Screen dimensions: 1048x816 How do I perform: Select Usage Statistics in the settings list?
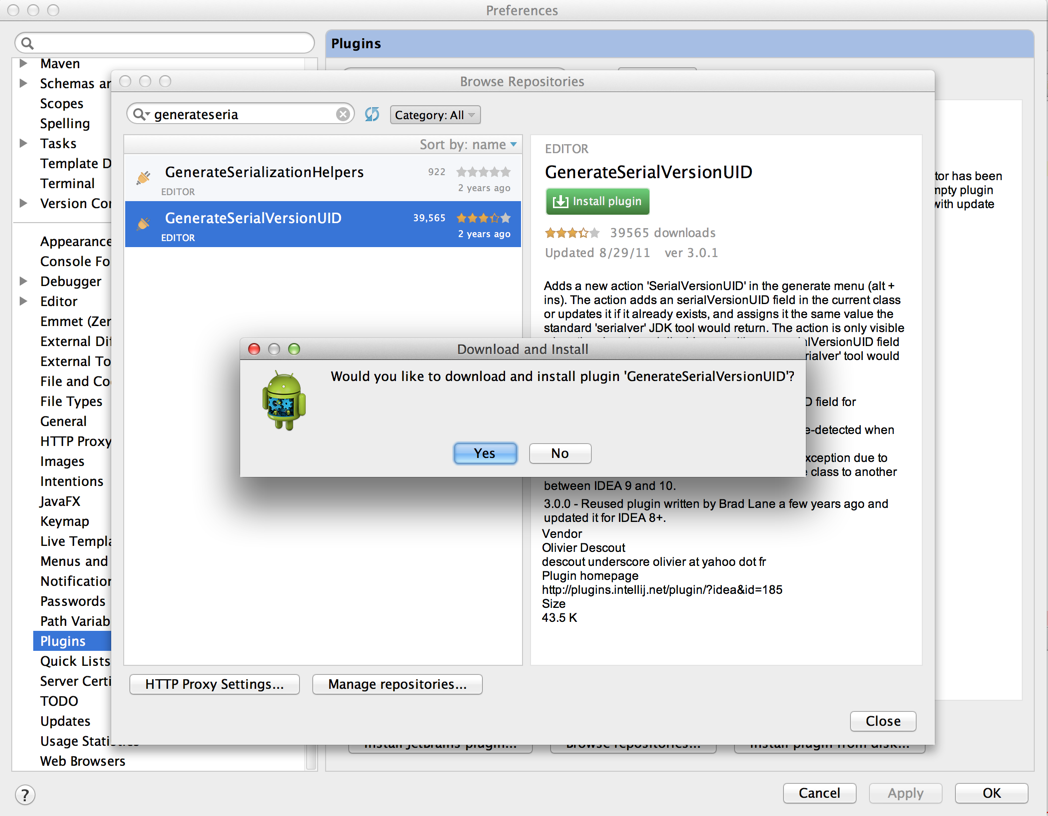coord(76,741)
